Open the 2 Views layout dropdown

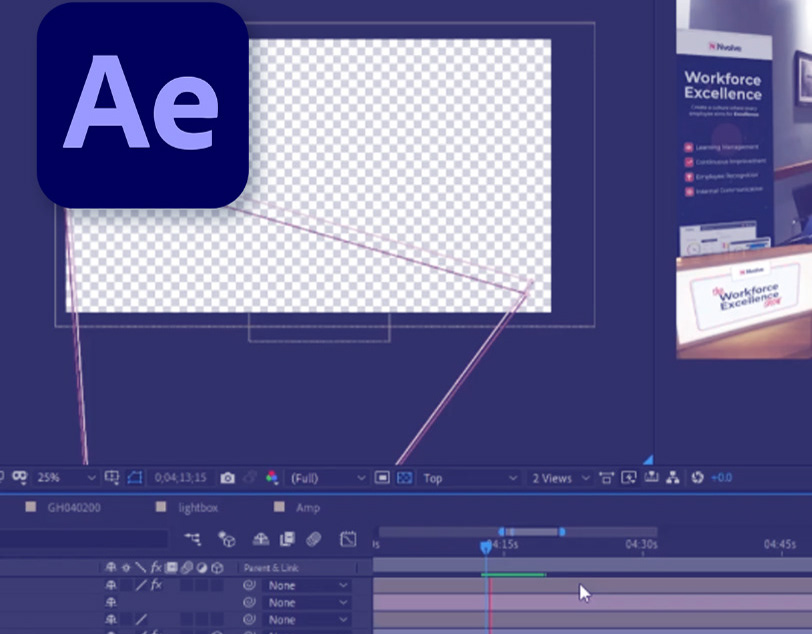[560, 478]
